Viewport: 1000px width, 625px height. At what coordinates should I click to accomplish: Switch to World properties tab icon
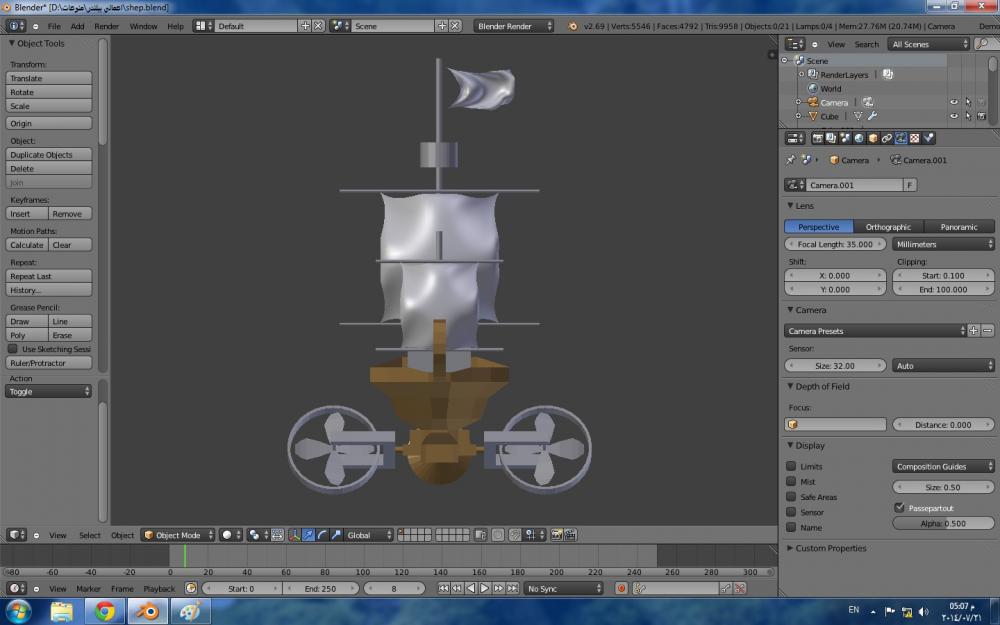click(859, 138)
